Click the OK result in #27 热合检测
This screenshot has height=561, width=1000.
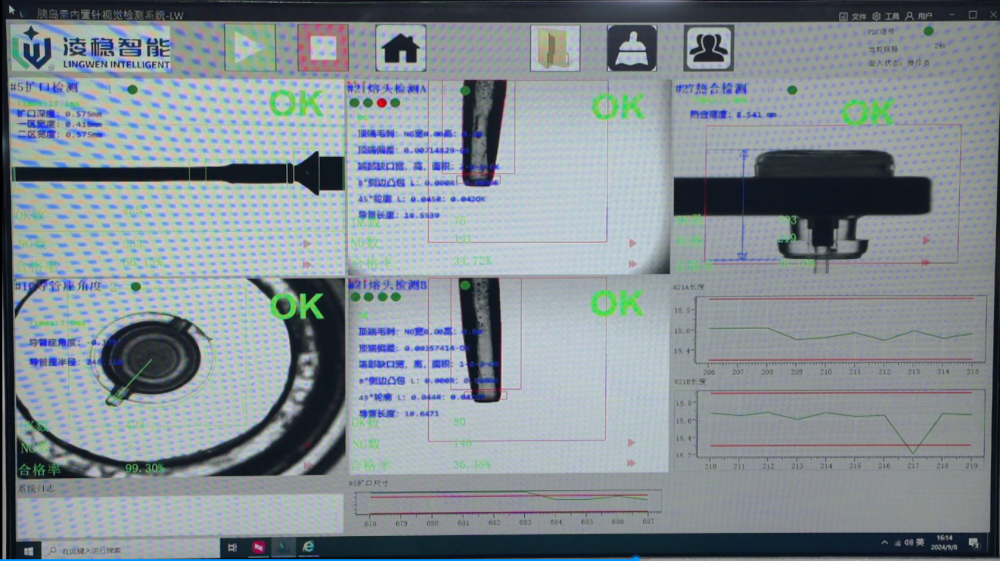coord(867,113)
